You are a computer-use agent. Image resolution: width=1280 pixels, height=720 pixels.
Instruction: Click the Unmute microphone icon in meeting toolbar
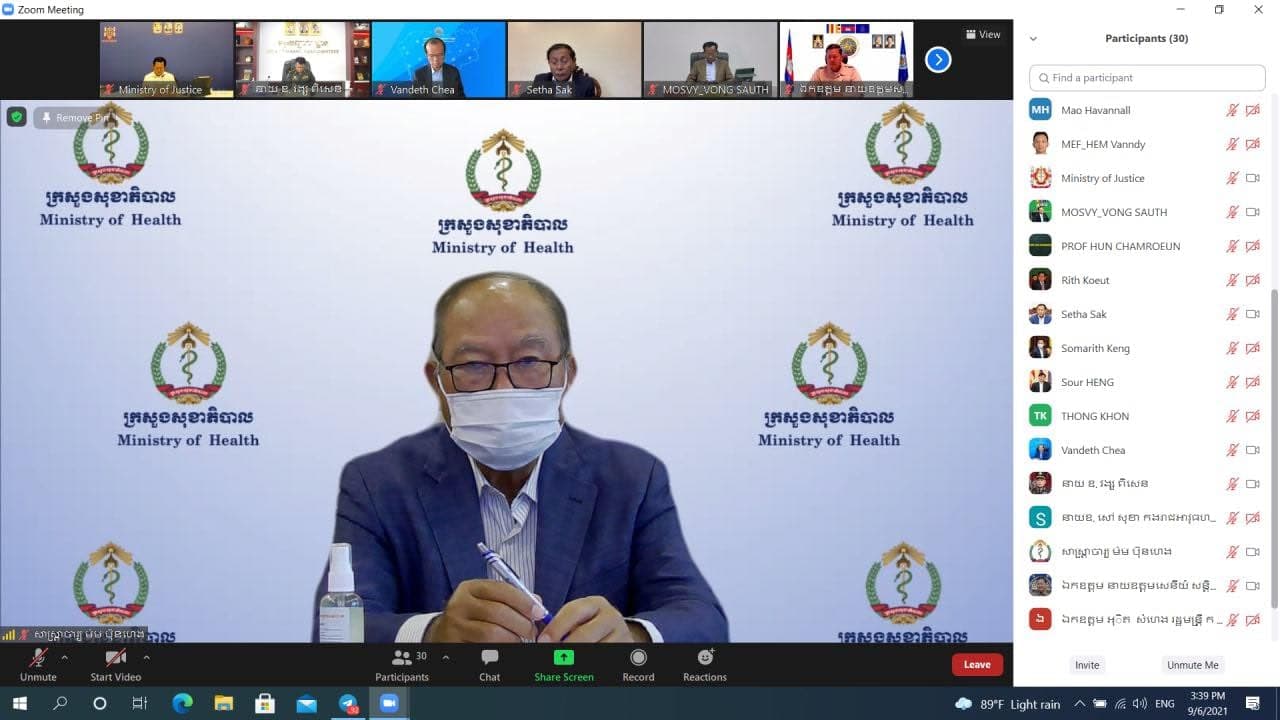(x=38, y=658)
